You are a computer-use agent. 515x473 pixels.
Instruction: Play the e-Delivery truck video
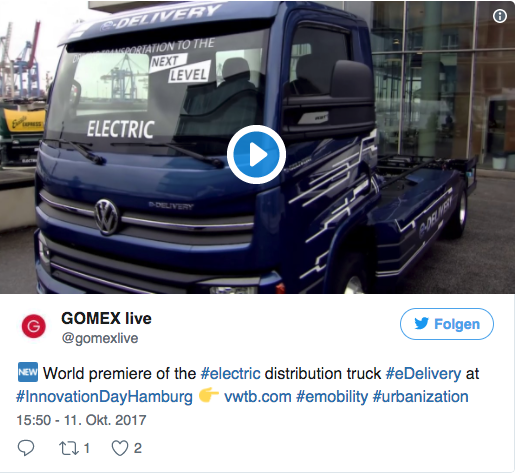[x=256, y=154]
